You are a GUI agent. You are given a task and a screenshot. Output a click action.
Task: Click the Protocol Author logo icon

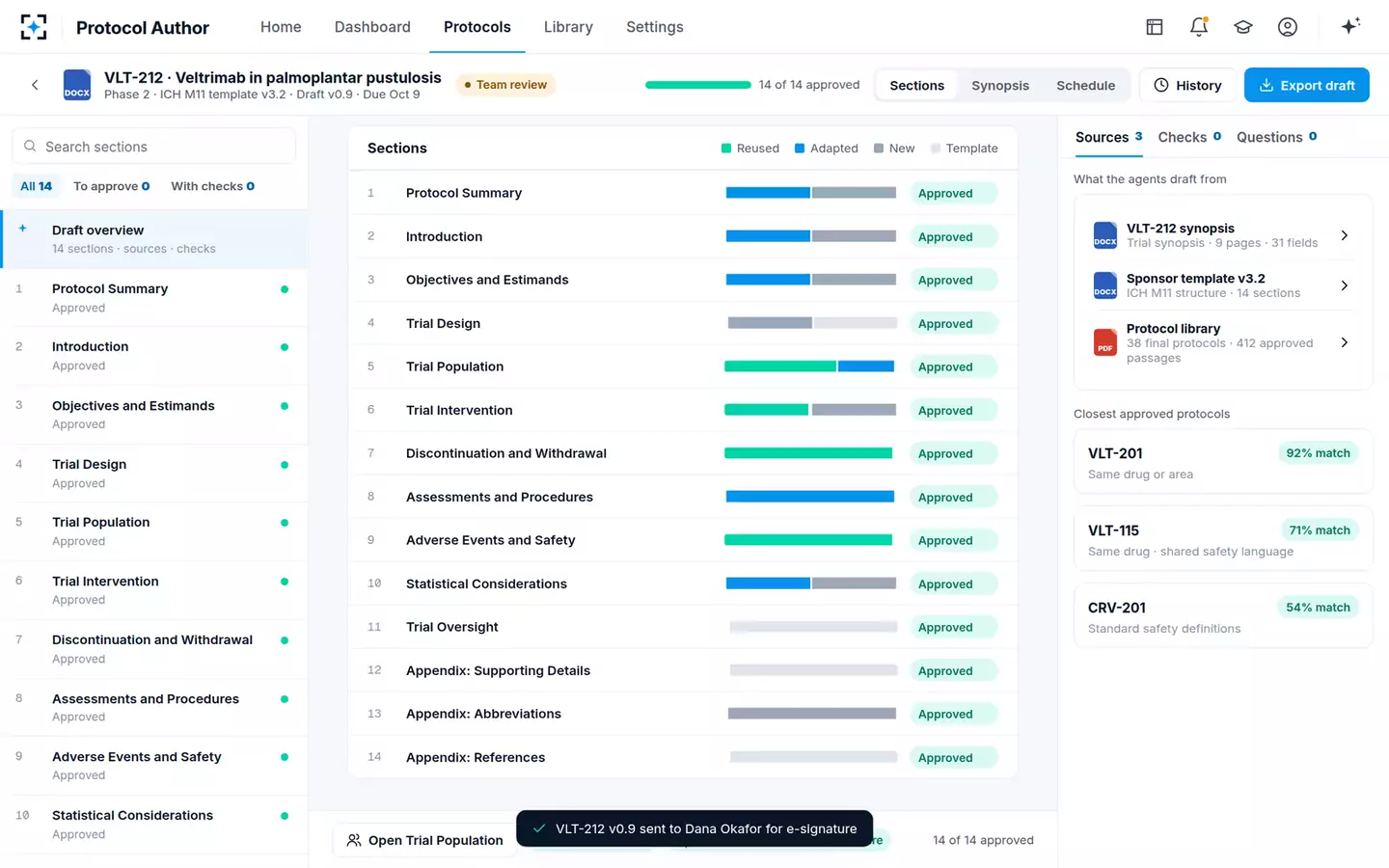point(34,27)
